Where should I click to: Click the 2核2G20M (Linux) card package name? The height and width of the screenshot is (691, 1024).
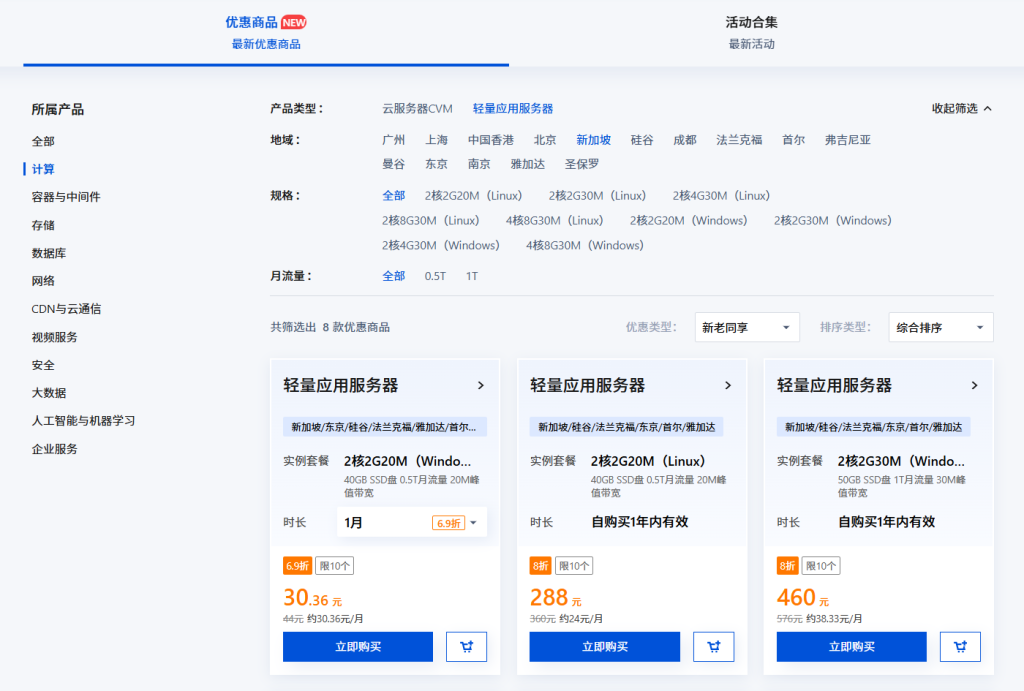point(648,461)
